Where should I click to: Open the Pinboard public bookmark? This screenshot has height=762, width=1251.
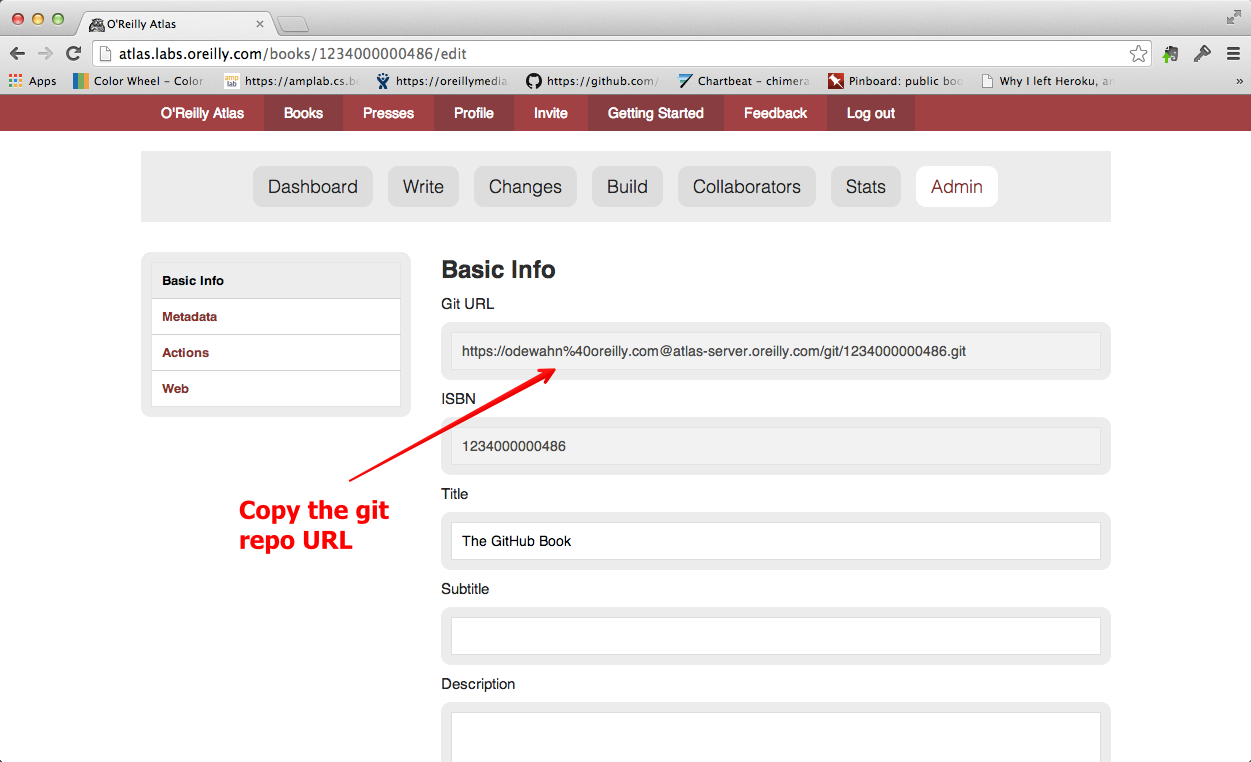[895, 81]
